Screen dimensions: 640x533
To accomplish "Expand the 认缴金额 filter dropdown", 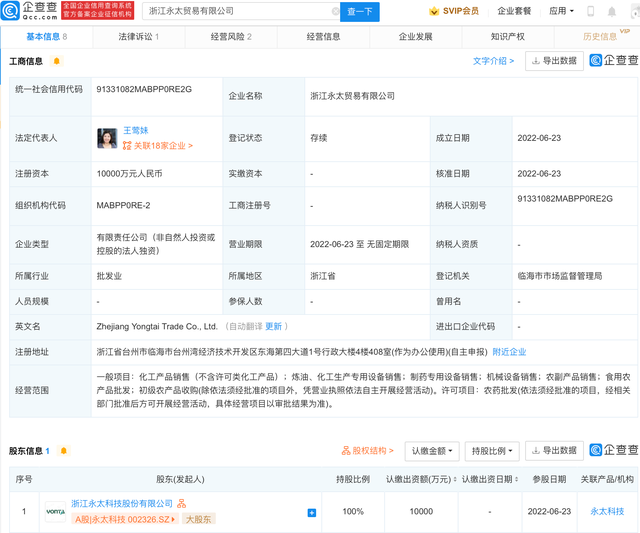I will pos(432,451).
